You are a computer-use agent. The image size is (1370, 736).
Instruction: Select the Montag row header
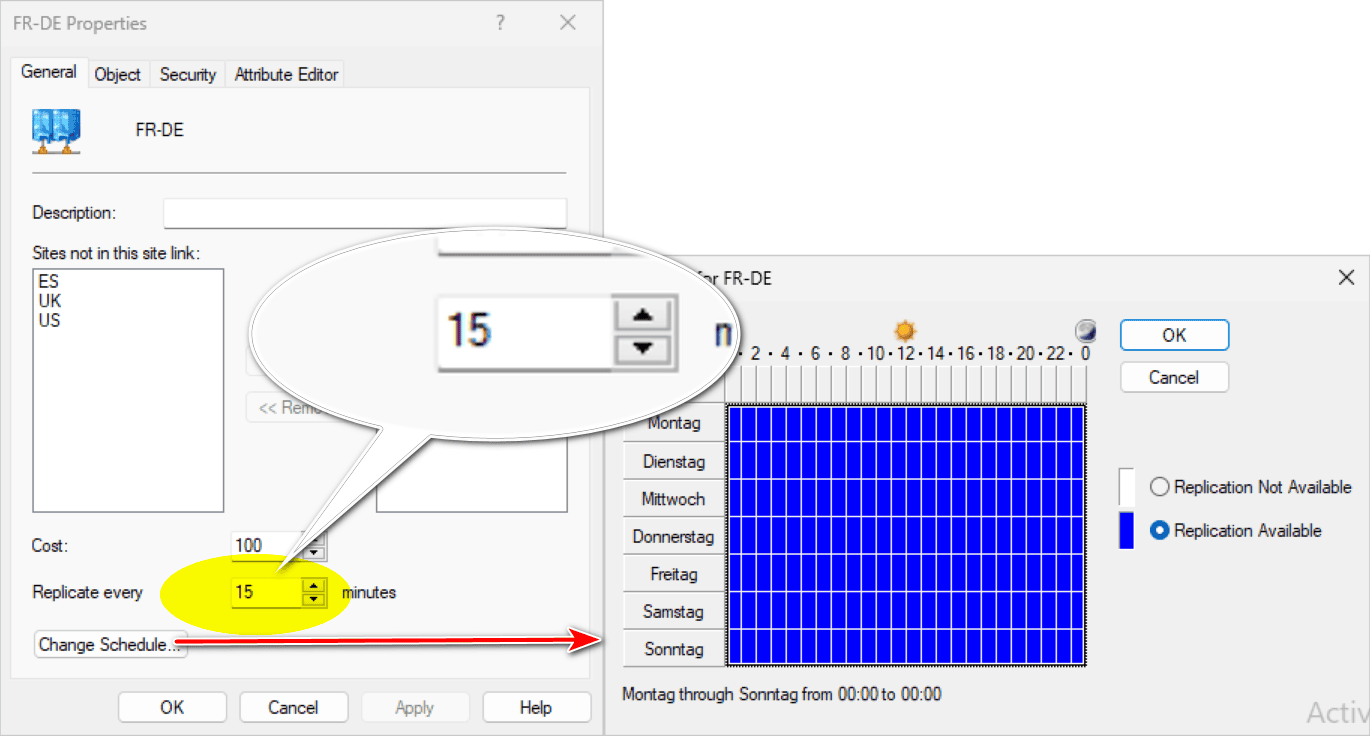click(x=673, y=424)
